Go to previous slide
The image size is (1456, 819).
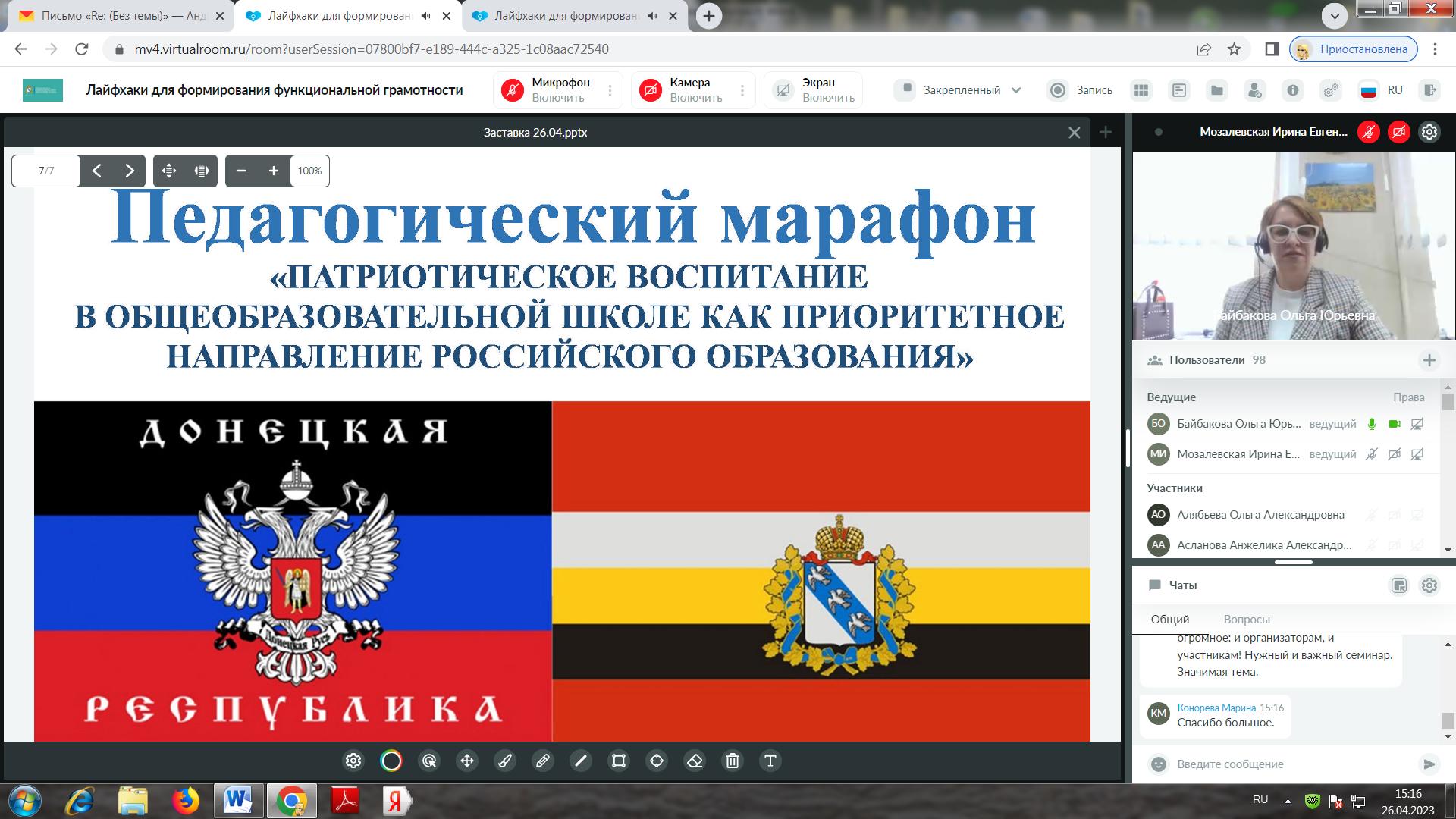[97, 171]
